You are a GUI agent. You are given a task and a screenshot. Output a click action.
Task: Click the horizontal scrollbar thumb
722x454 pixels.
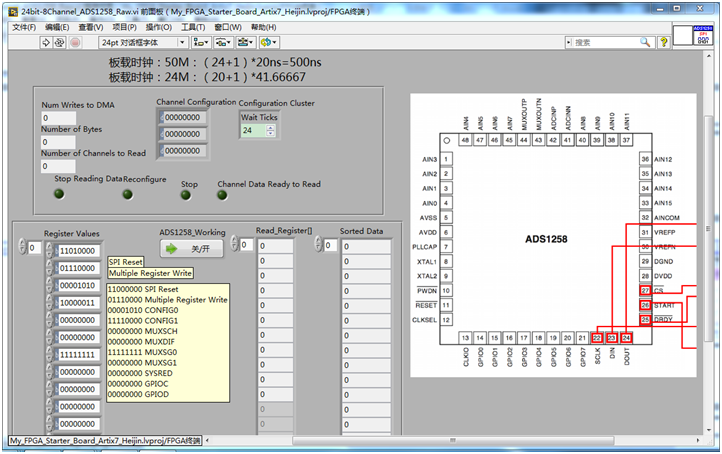[454, 441]
